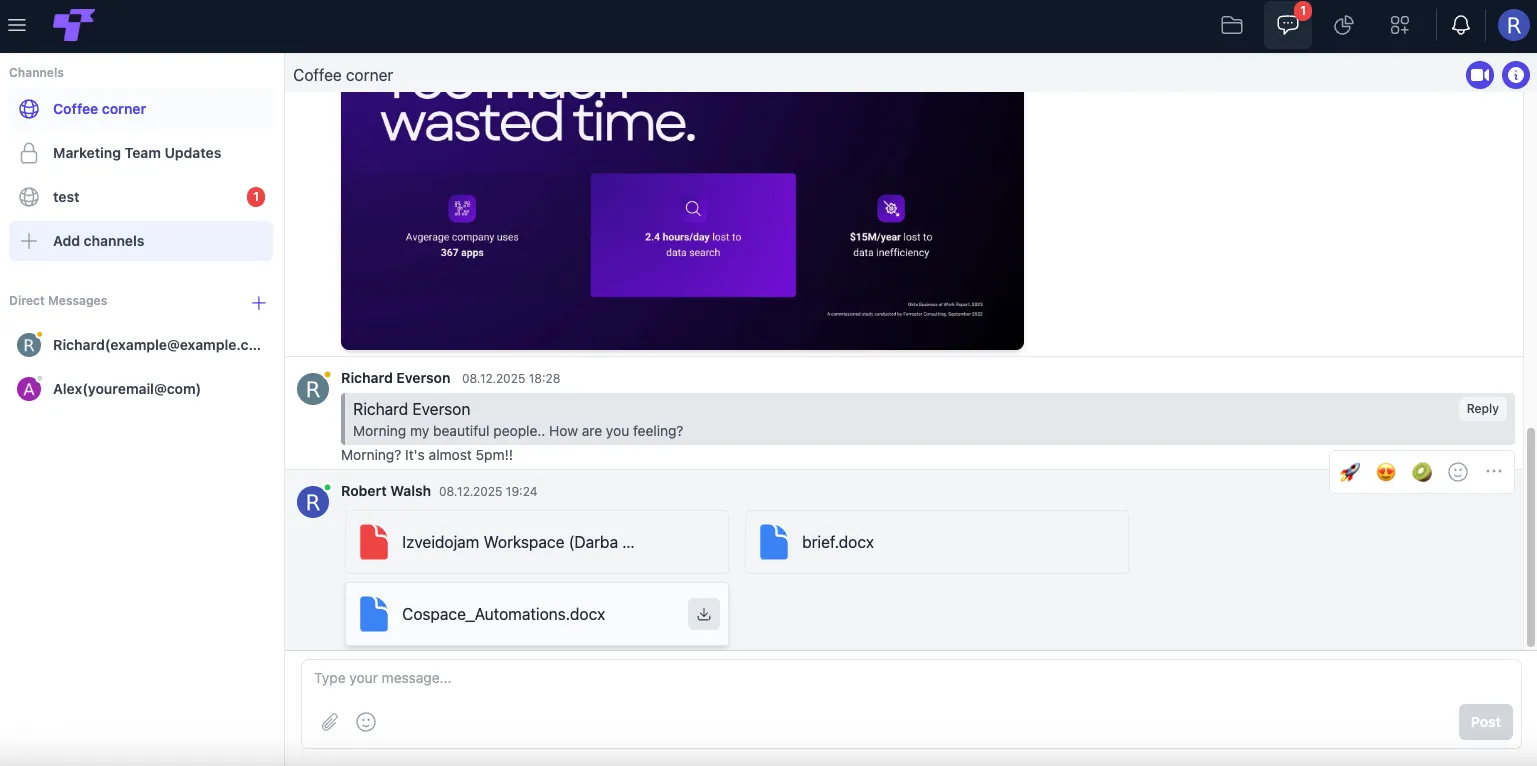Click the Post button
This screenshot has width=1537, height=766.
coord(1485,722)
